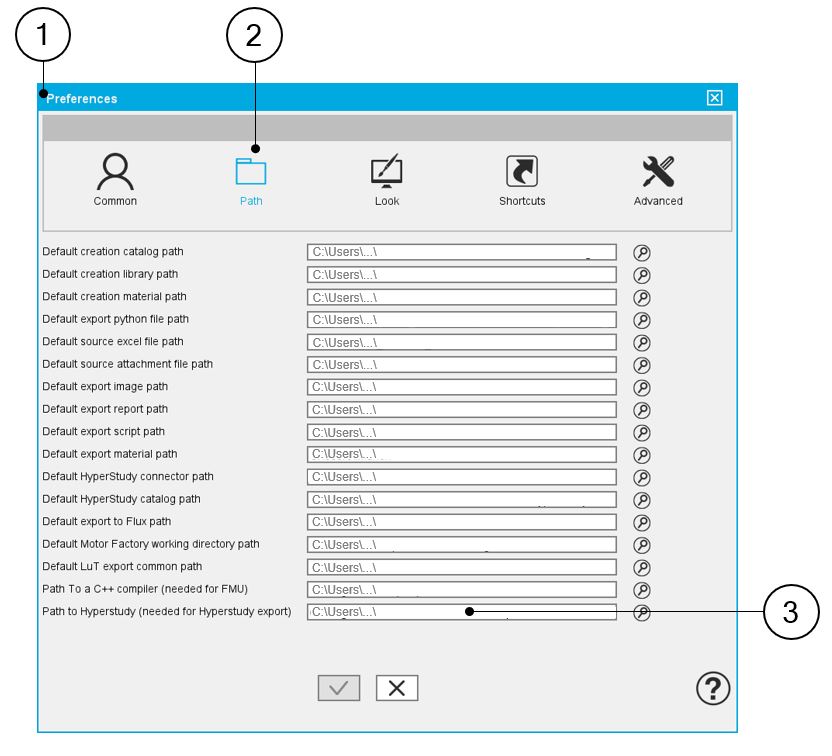832x756 pixels.
Task: Edit the Default export report path field
Action: click(x=461, y=410)
